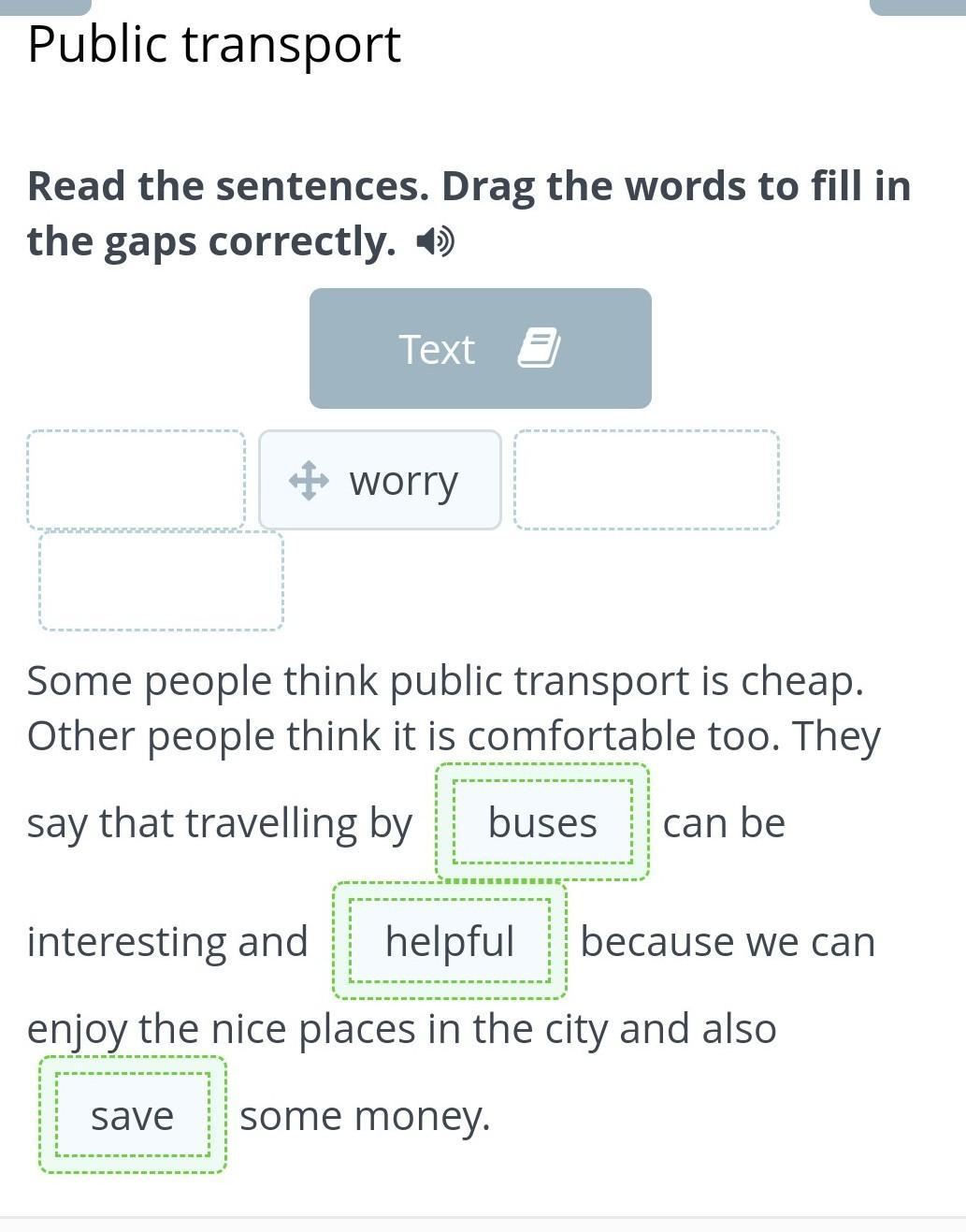The image size is (966, 1232).
Task: Click the words "some money." after the save gap
Action: click(x=365, y=1116)
